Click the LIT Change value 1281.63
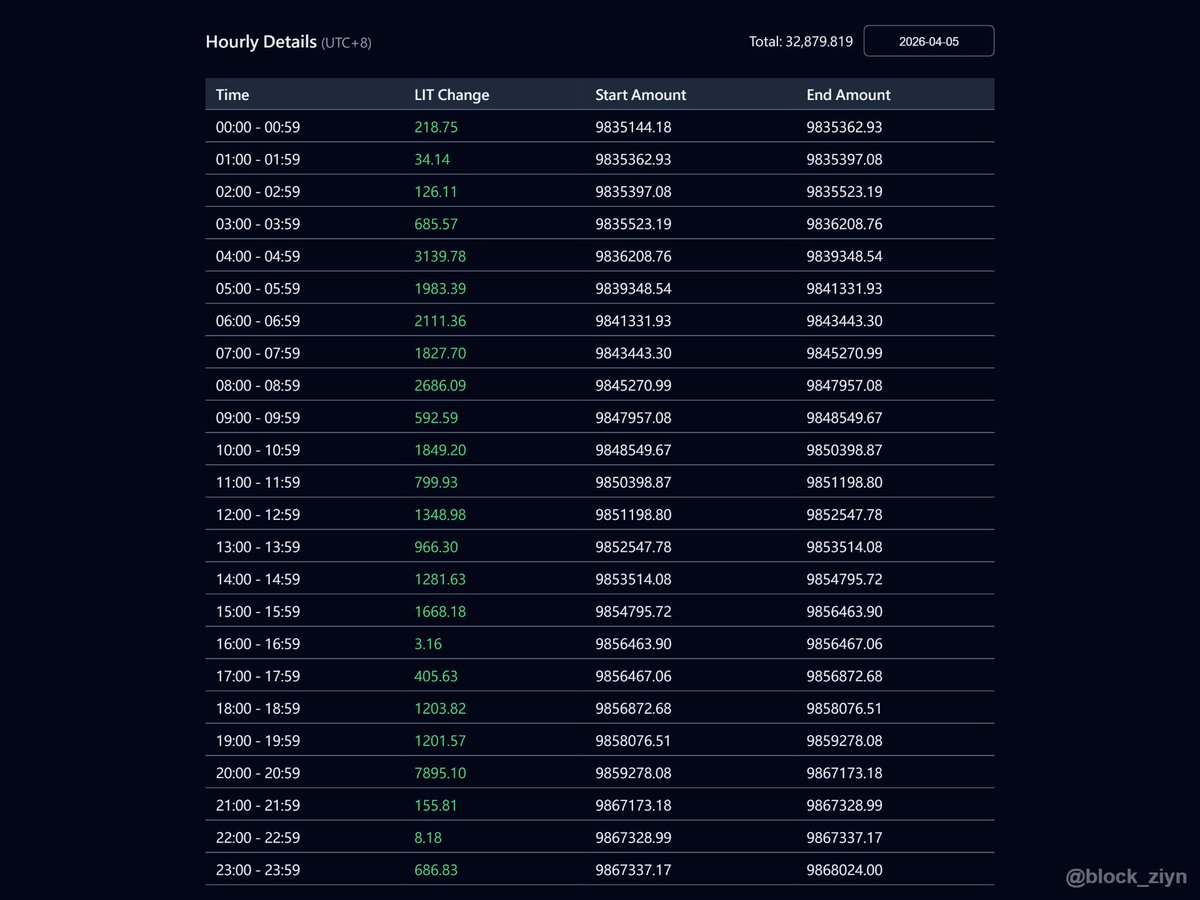Image resolution: width=1200 pixels, height=900 pixels. pyautogui.click(x=440, y=579)
